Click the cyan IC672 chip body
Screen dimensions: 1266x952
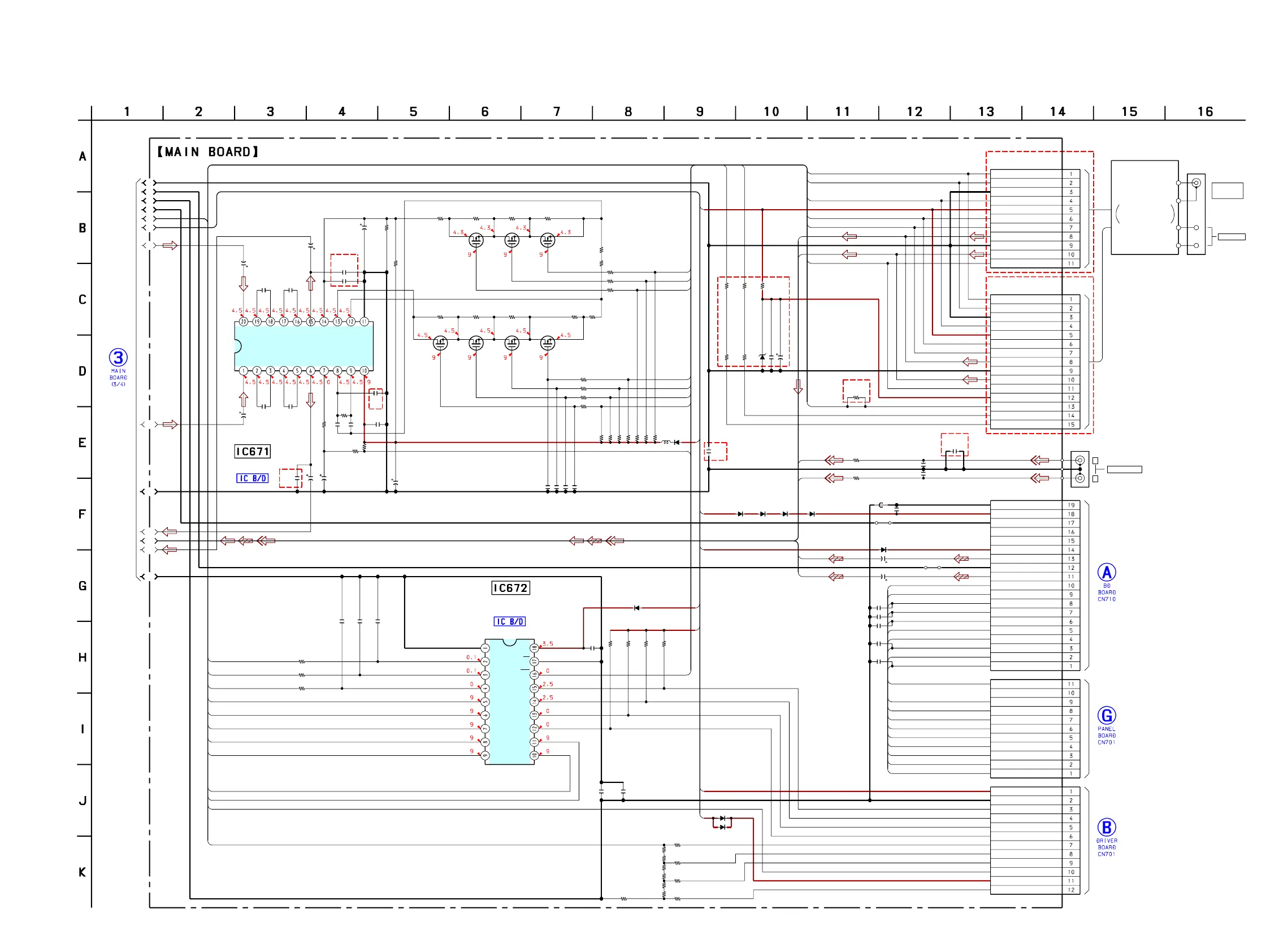[509, 702]
